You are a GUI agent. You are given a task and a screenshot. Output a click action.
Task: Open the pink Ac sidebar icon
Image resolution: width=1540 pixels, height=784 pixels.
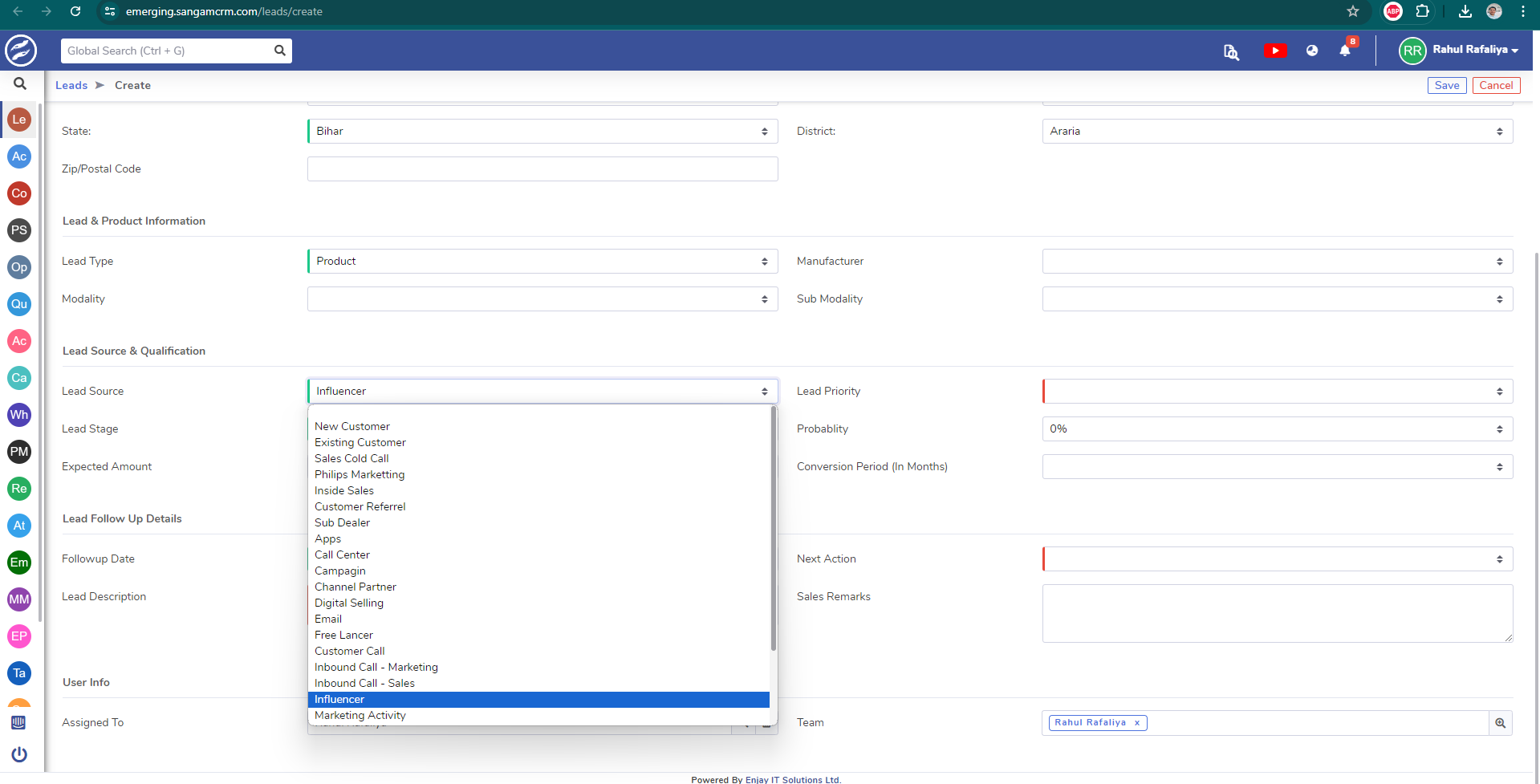[x=19, y=341]
